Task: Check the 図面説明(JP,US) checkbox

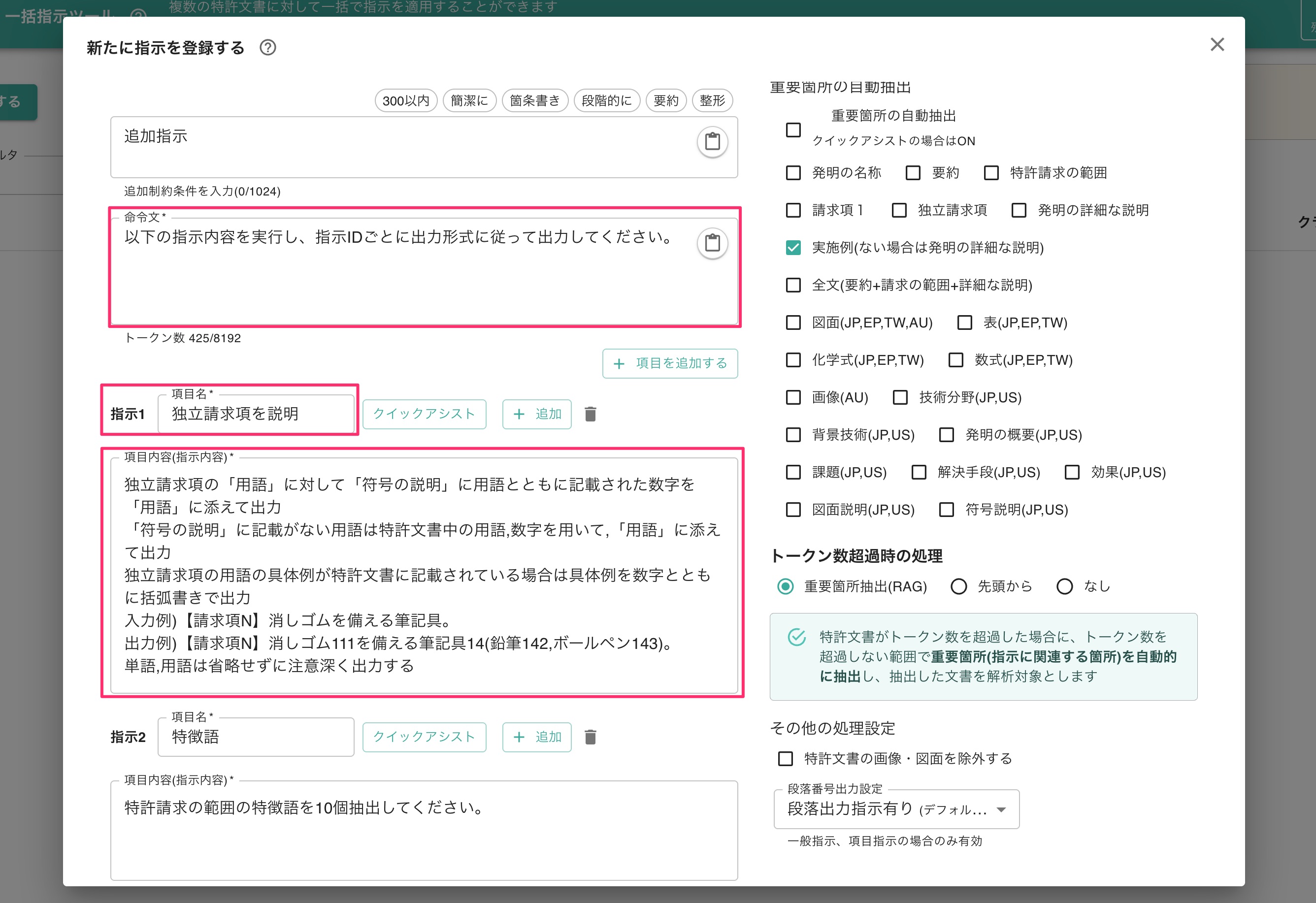Action: (793, 510)
